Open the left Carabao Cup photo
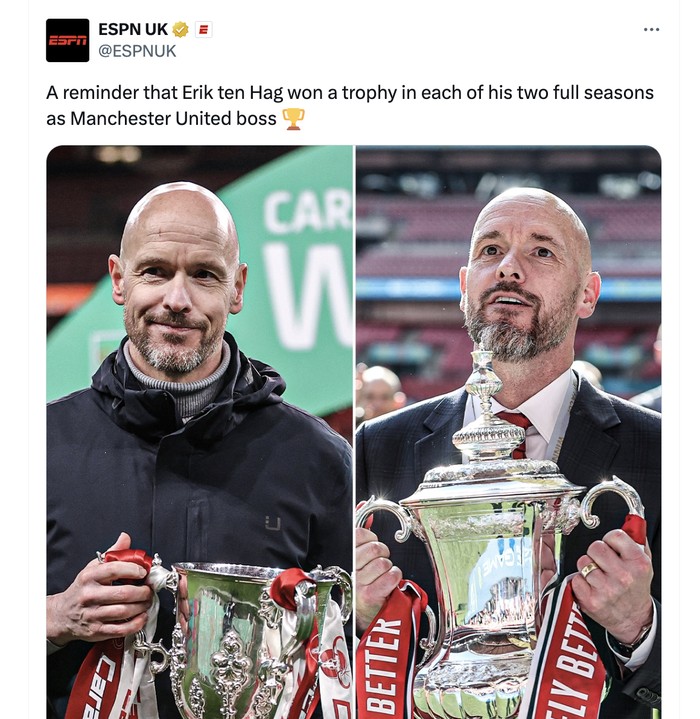The image size is (700, 719). (x=200, y=432)
